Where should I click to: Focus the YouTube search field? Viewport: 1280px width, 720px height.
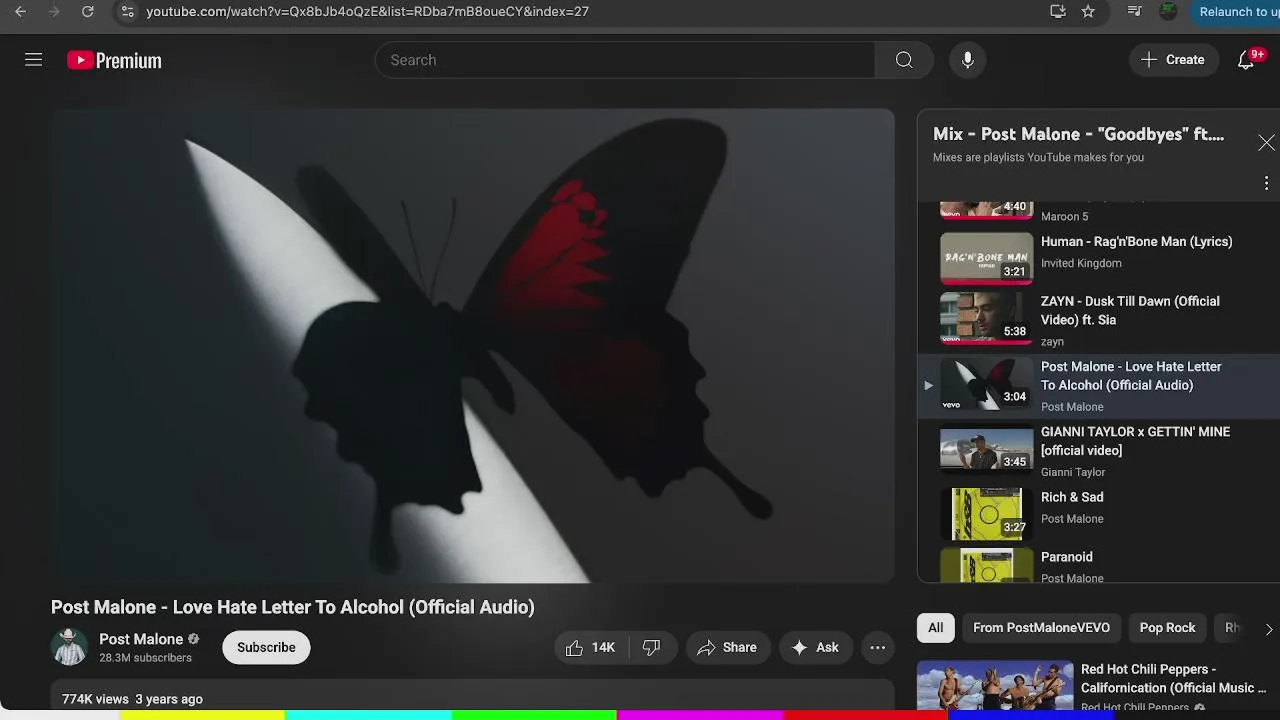click(625, 60)
